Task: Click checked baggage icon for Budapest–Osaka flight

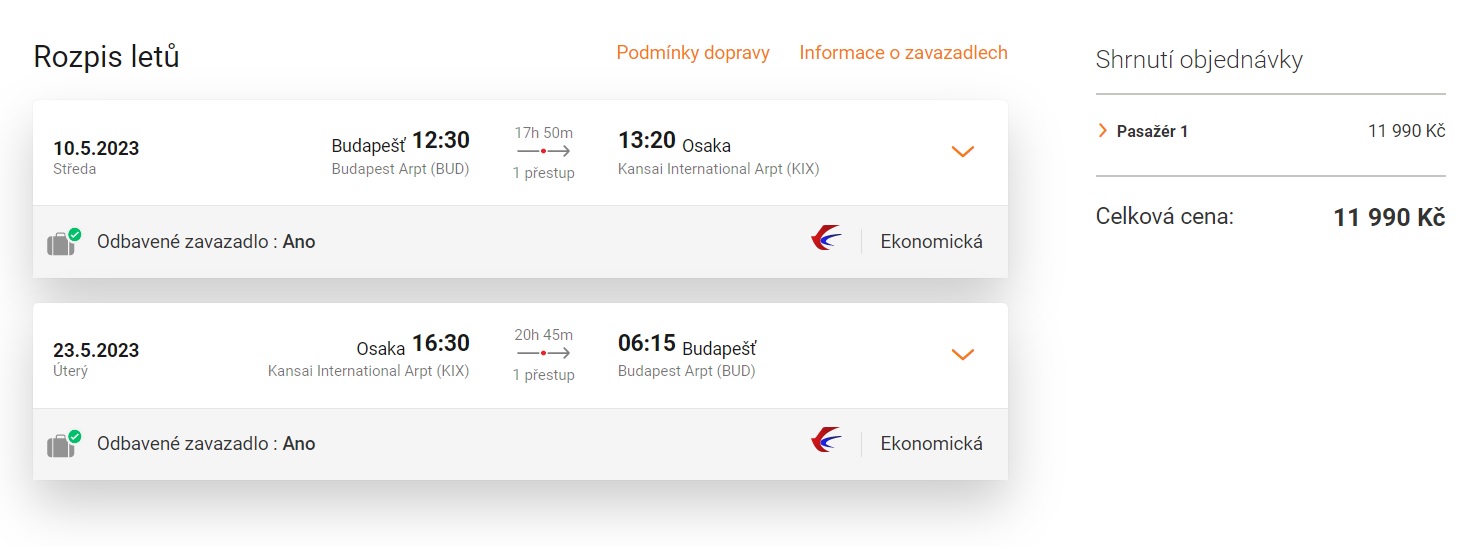Action: coord(63,242)
